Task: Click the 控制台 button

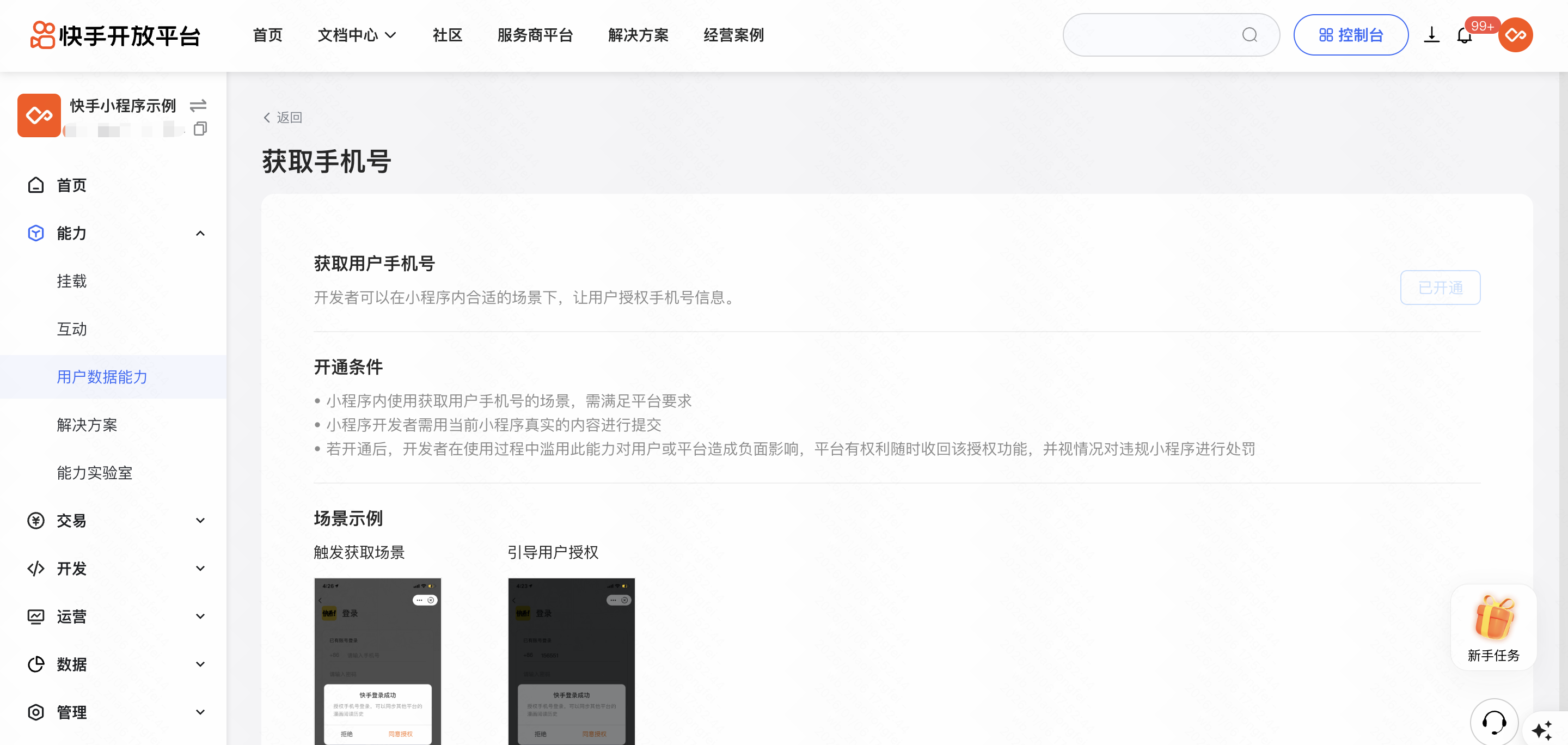Action: (1350, 35)
